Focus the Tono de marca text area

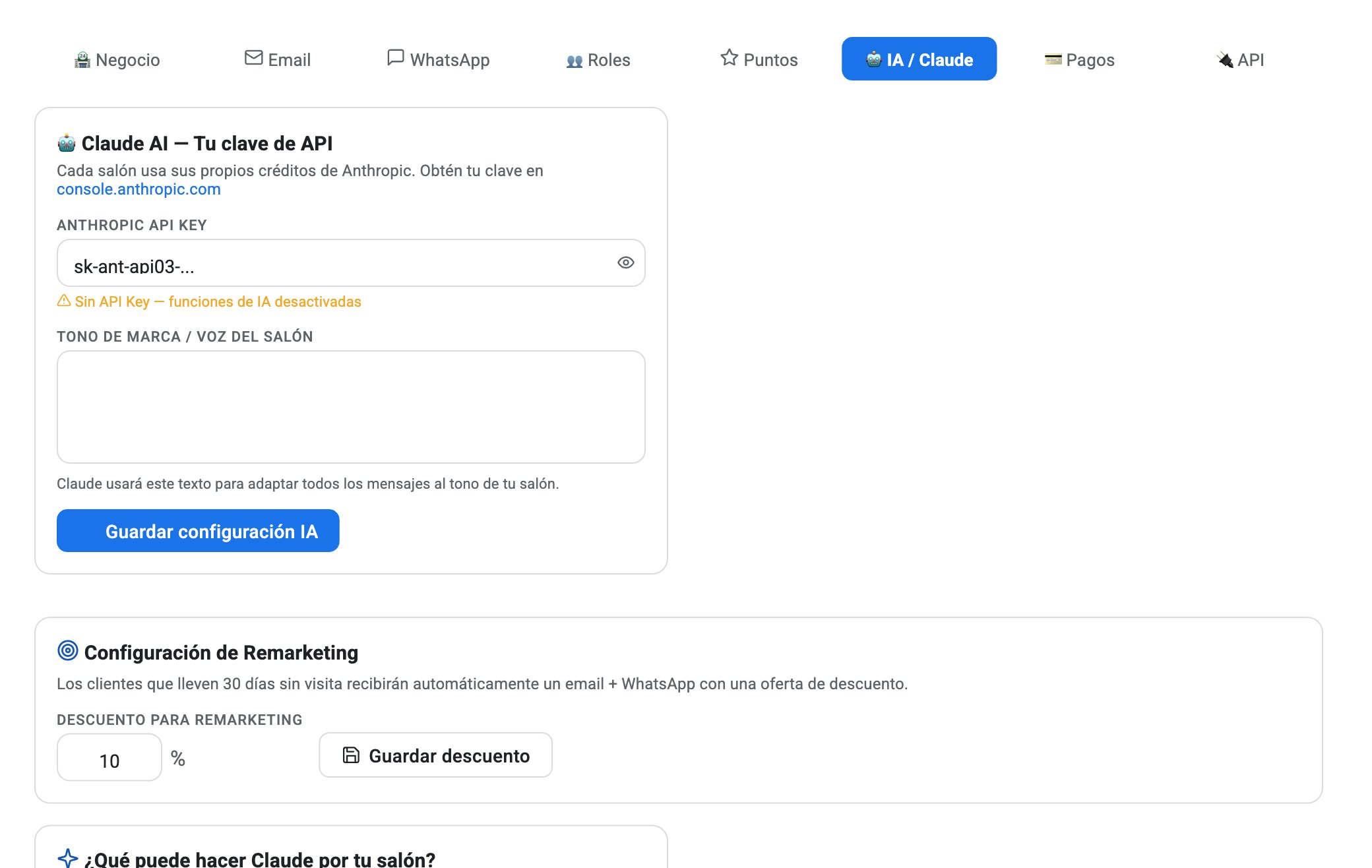click(x=351, y=407)
